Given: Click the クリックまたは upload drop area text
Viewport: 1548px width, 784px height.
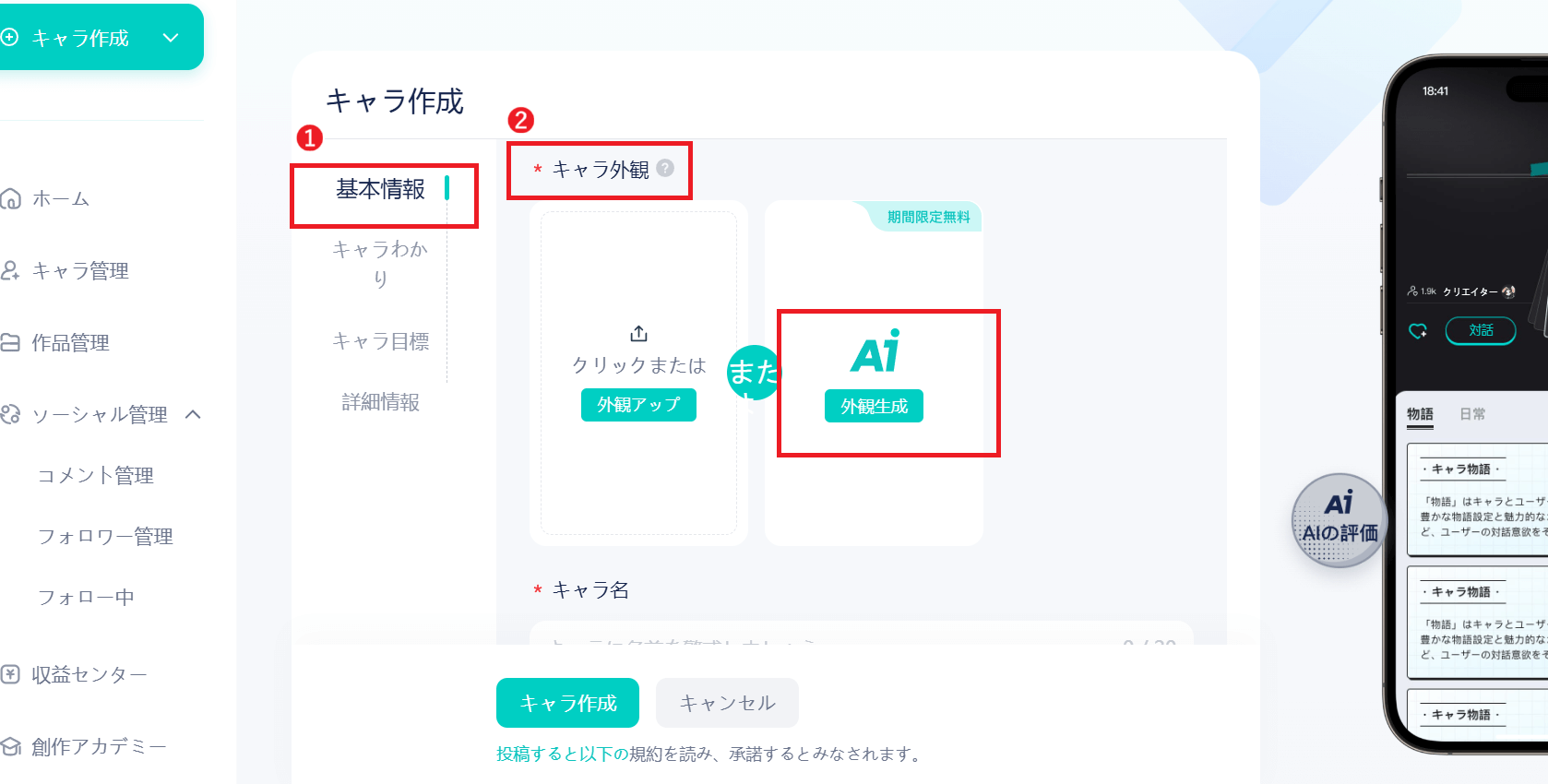Looking at the screenshot, I should [638, 365].
